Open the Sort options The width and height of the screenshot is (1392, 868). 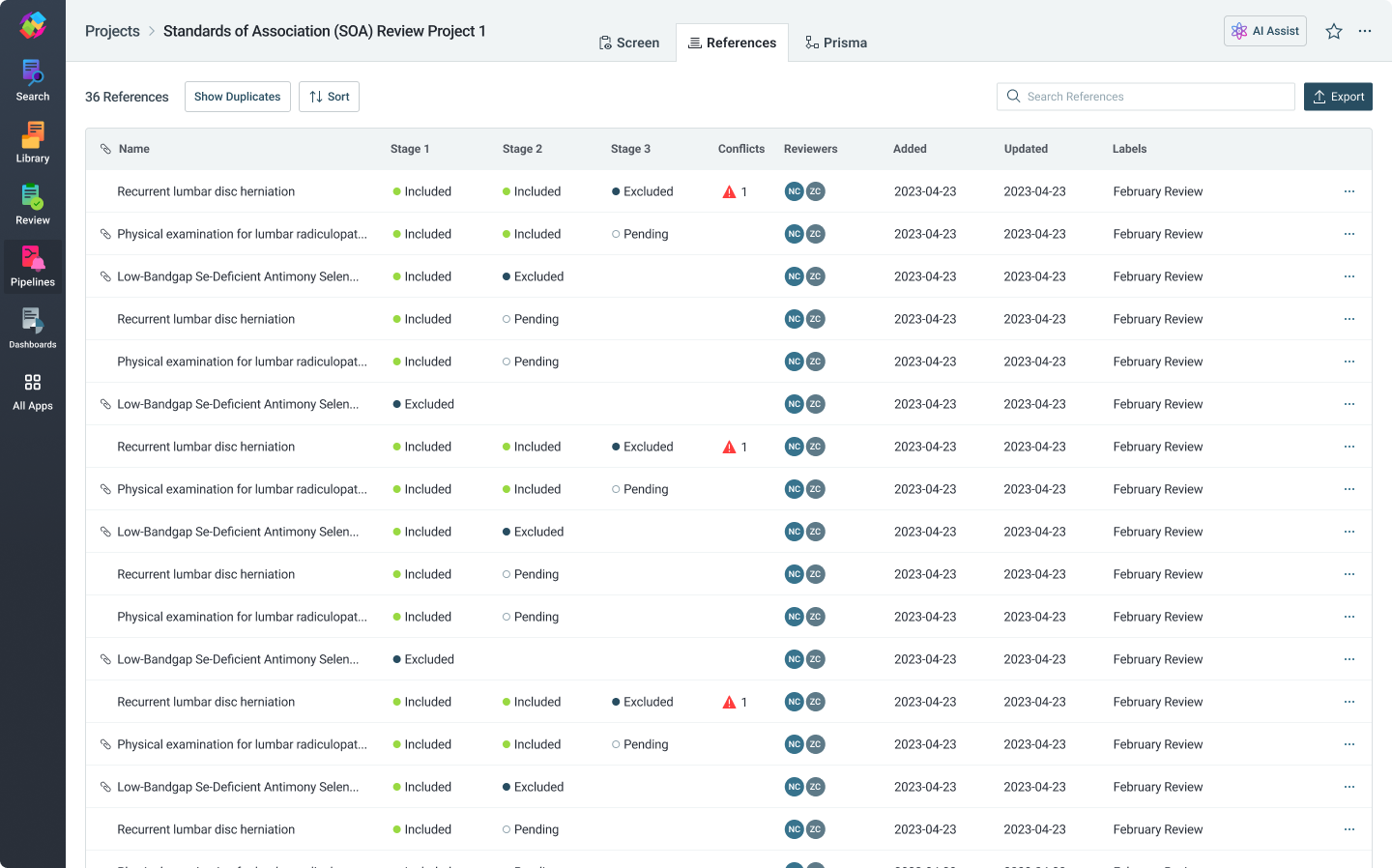329,97
